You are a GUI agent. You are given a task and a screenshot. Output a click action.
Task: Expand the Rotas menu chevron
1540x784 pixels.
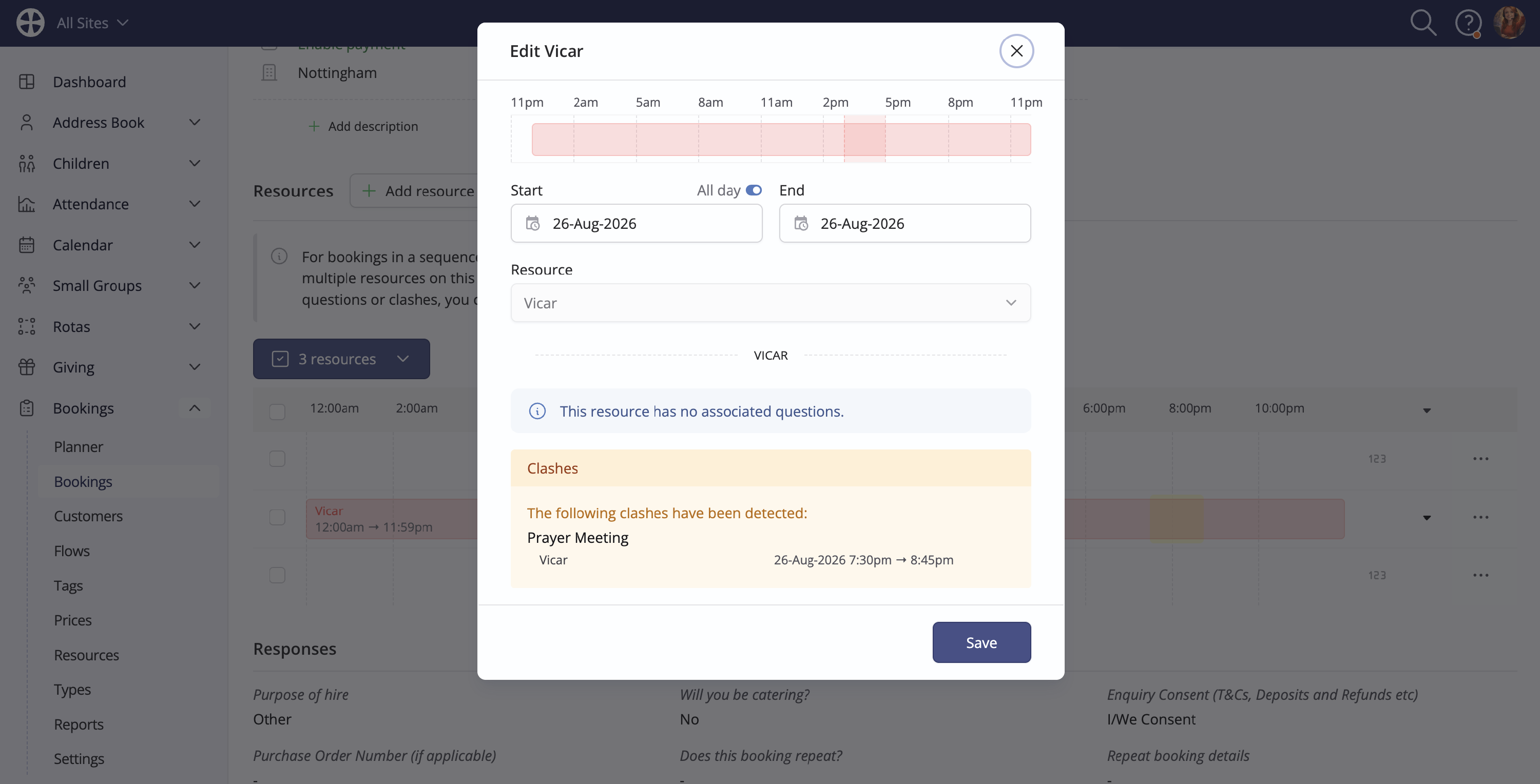point(194,326)
